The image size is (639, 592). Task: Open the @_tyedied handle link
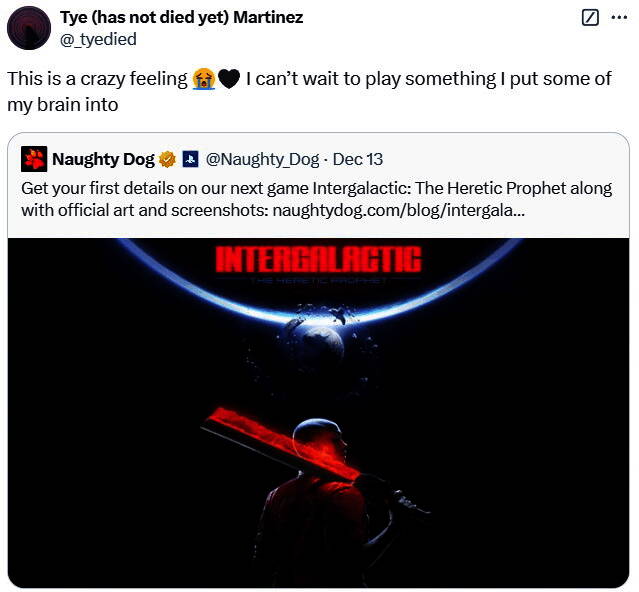[x=98, y=40]
